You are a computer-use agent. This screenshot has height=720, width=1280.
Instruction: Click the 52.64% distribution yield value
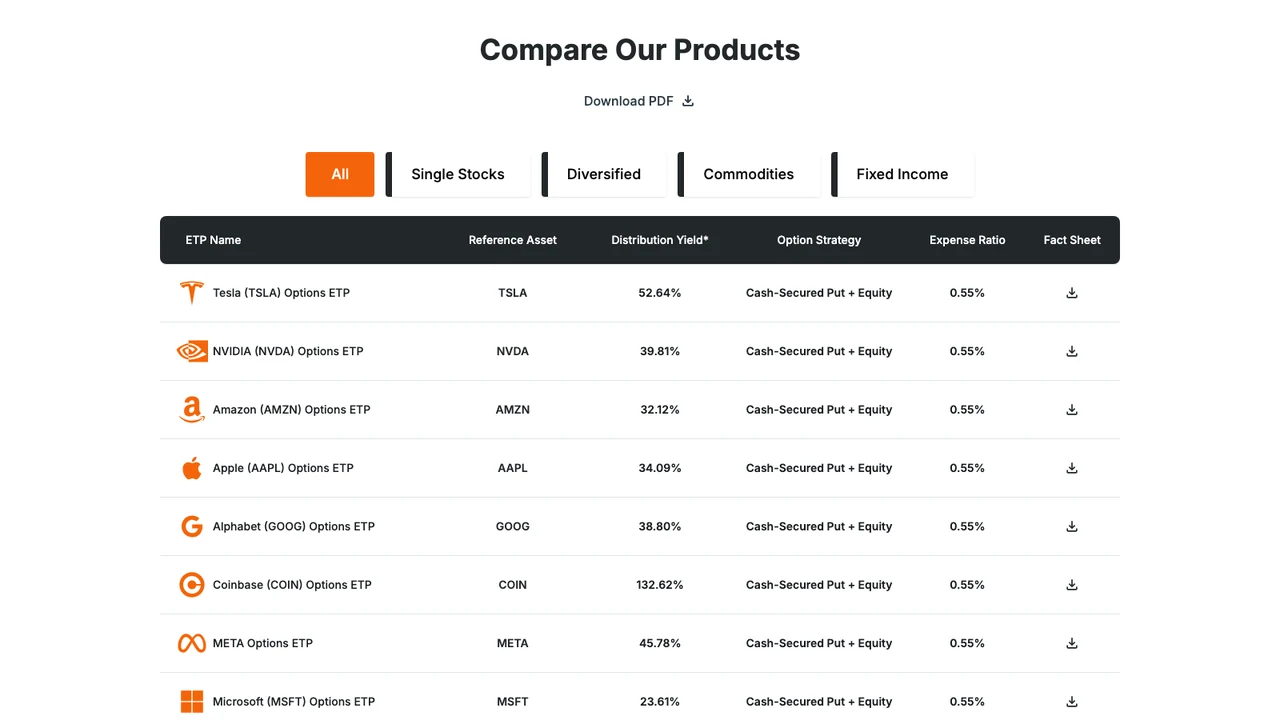click(x=660, y=293)
